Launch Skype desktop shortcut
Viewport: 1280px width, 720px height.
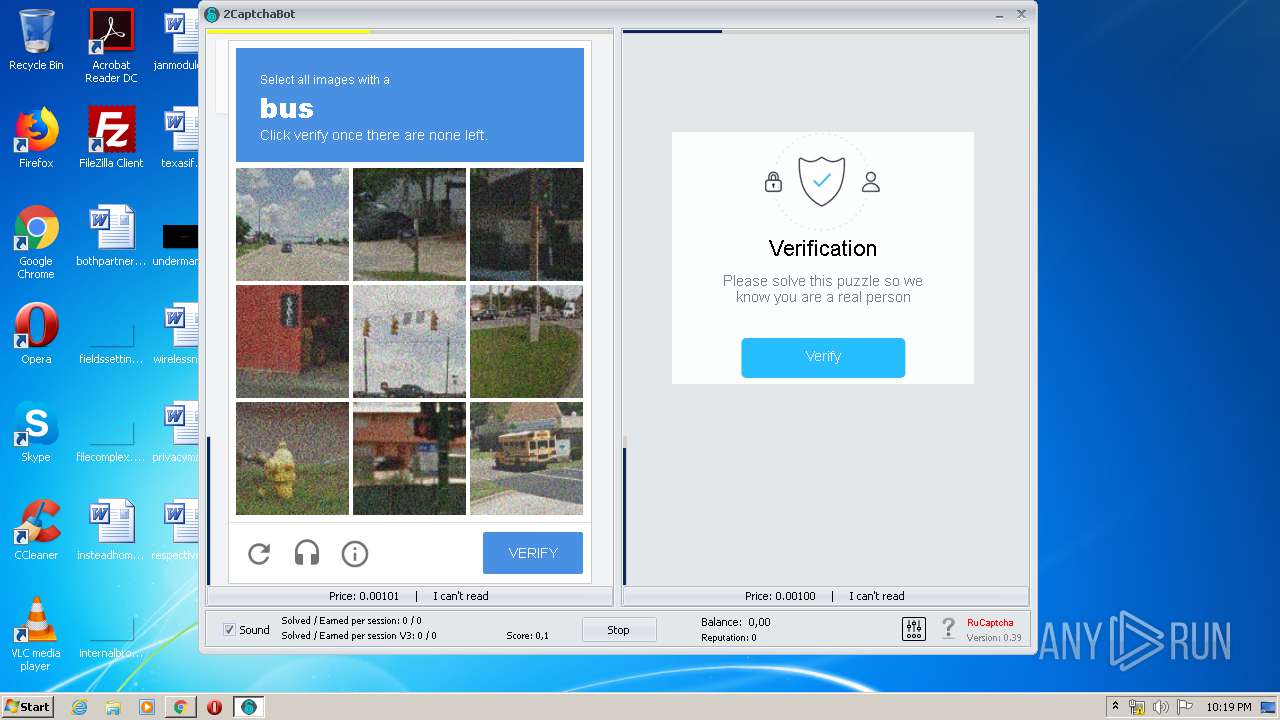pos(36,432)
